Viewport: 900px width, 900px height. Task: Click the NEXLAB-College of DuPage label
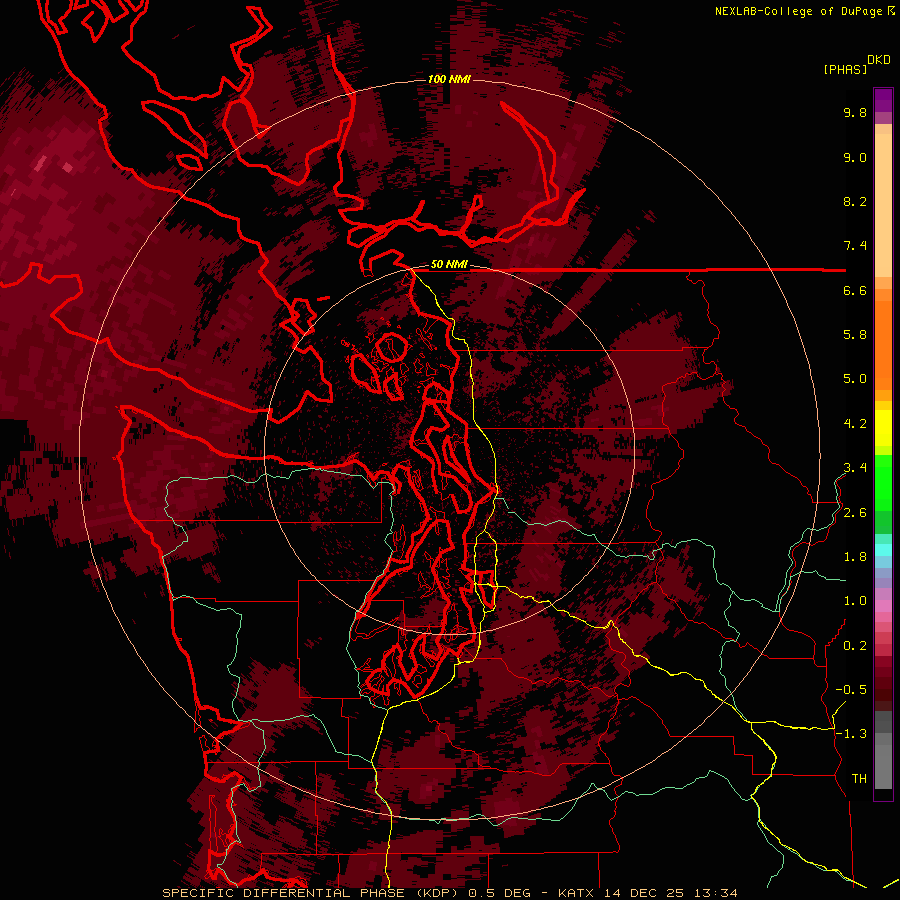click(x=801, y=11)
